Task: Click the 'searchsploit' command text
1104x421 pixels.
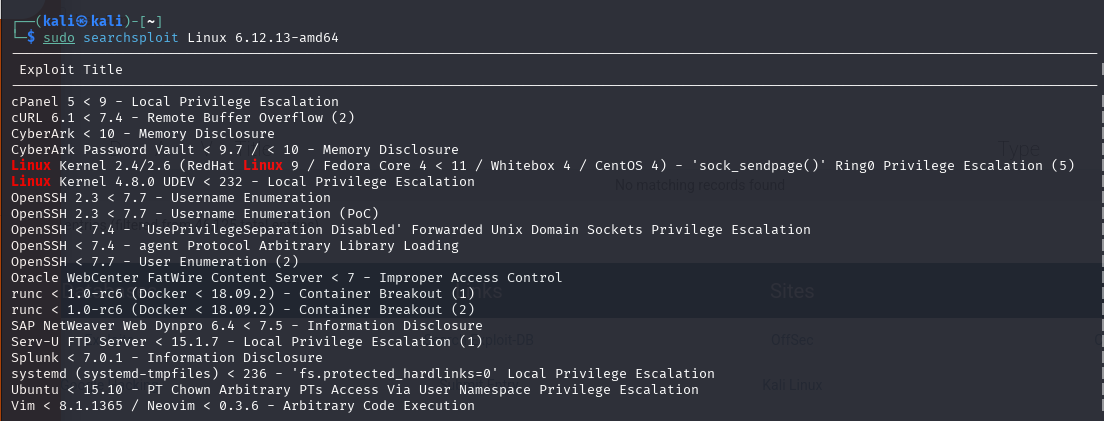Action: point(131,37)
